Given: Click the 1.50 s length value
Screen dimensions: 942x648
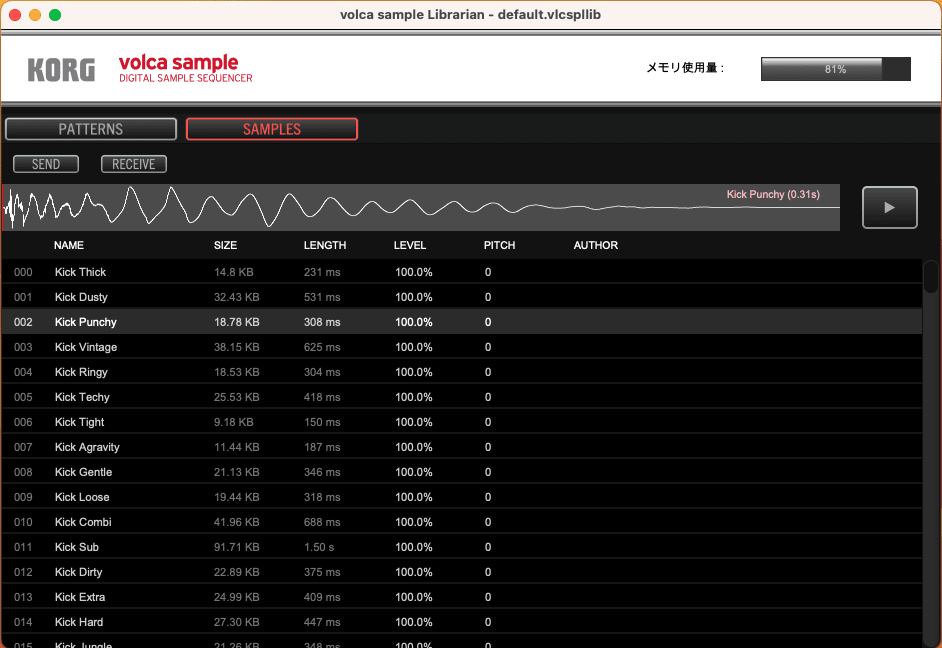Looking at the screenshot, I should [319, 547].
